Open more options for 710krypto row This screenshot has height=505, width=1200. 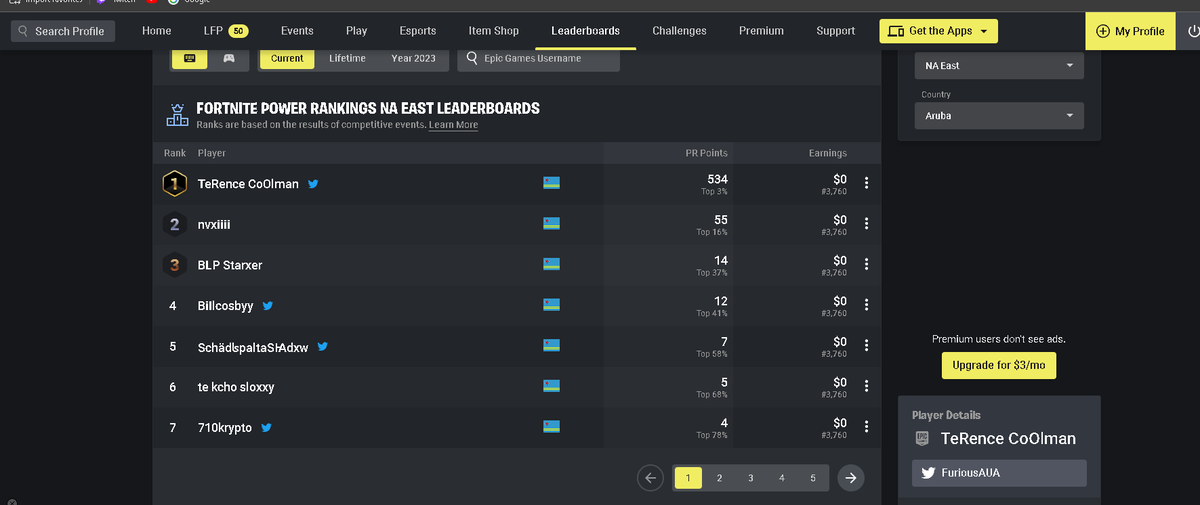pos(866,427)
